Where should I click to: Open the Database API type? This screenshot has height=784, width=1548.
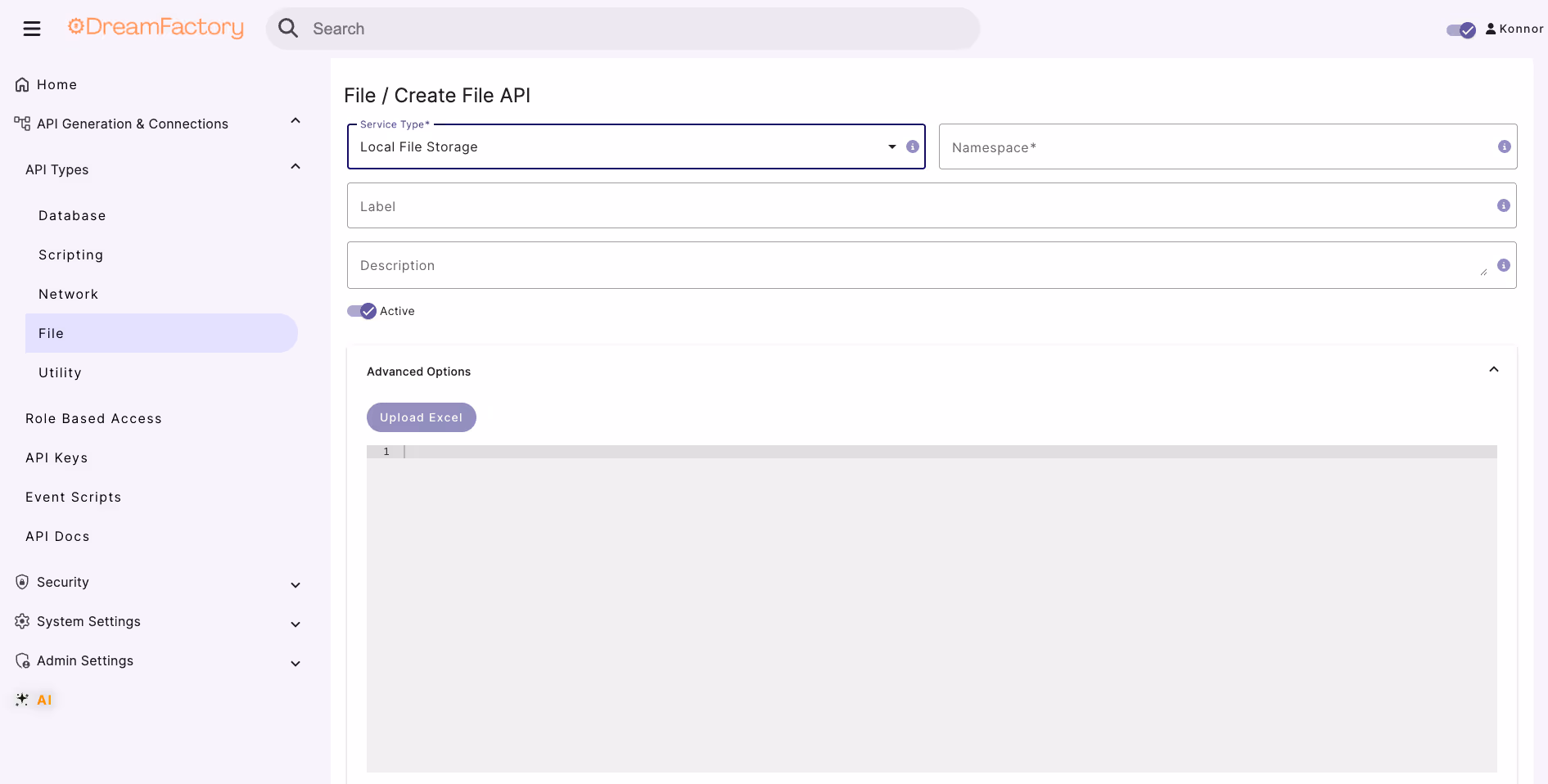[72, 215]
